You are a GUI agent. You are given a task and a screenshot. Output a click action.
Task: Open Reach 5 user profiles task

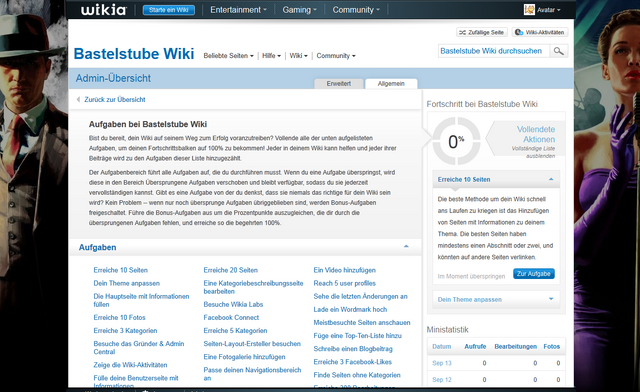(x=344, y=283)
